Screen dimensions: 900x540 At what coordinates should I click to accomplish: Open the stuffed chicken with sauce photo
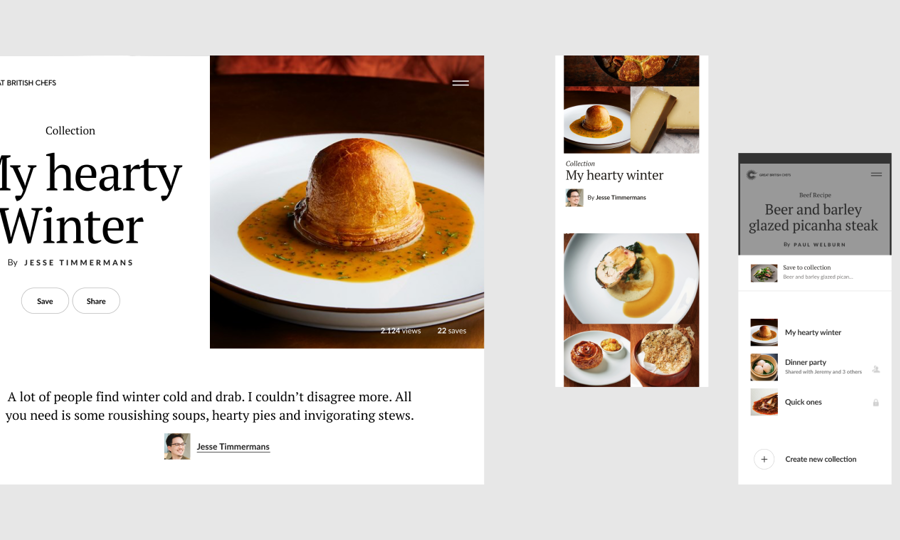pyautogui.click(x=631, y=278)
